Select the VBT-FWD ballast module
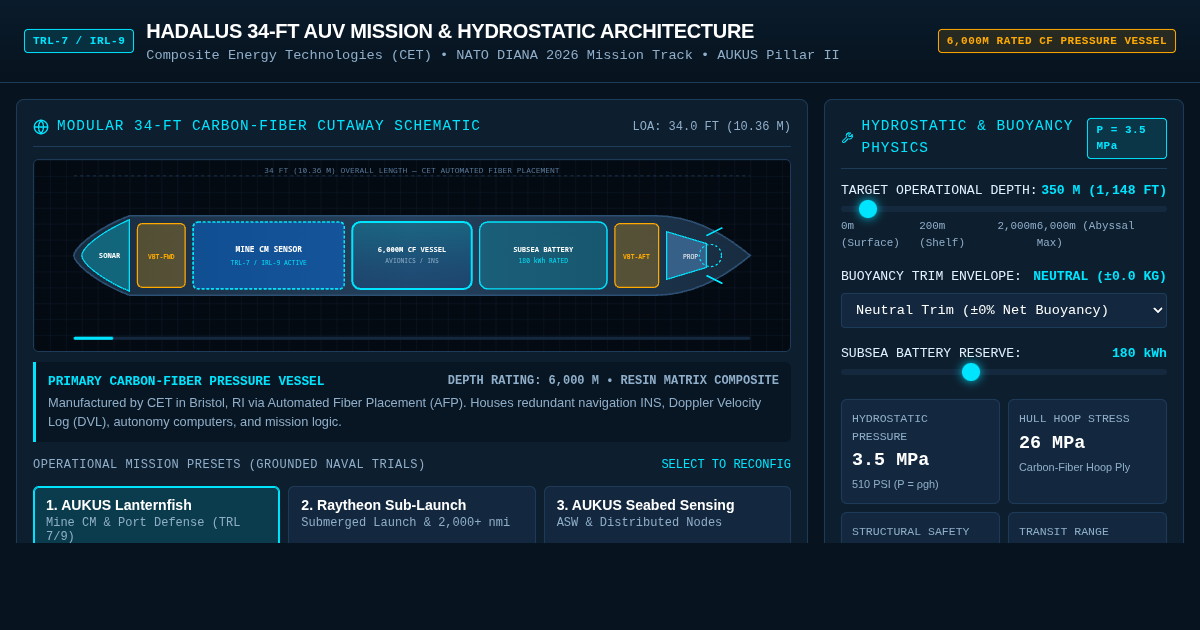The height and width of the screenshot is (630, 1200). 161,256
